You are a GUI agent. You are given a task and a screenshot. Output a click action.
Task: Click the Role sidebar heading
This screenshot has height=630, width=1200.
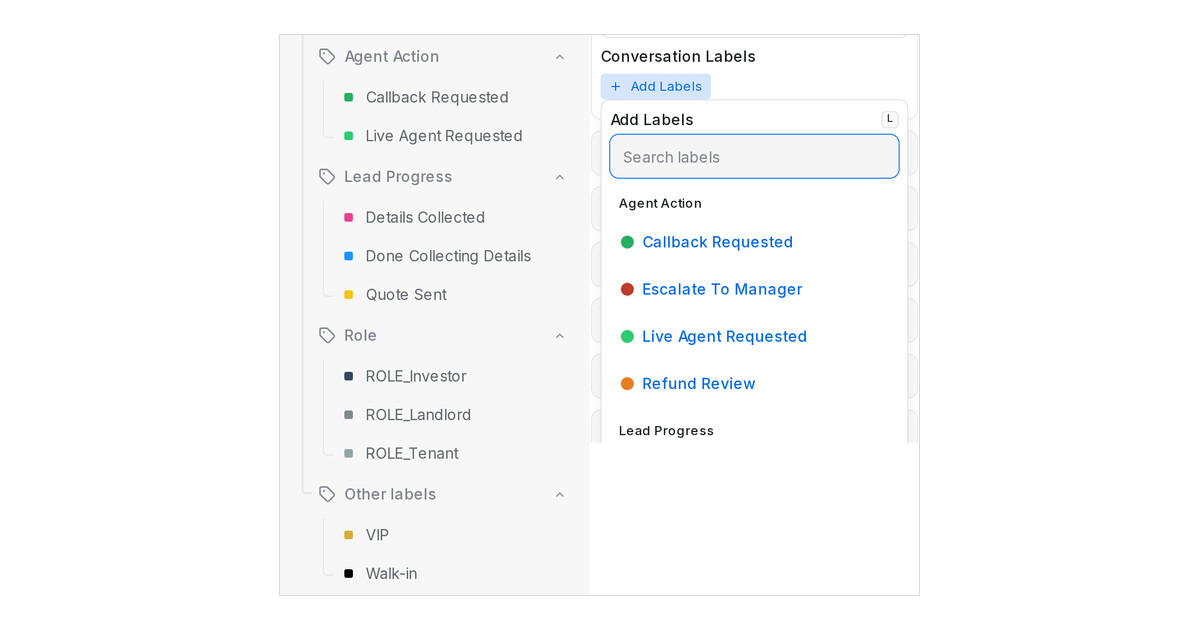(x=360, y=336)
